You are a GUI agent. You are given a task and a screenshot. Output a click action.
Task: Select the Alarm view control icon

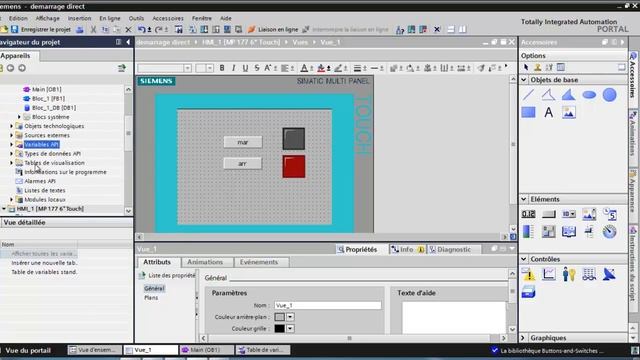(528, 274)
